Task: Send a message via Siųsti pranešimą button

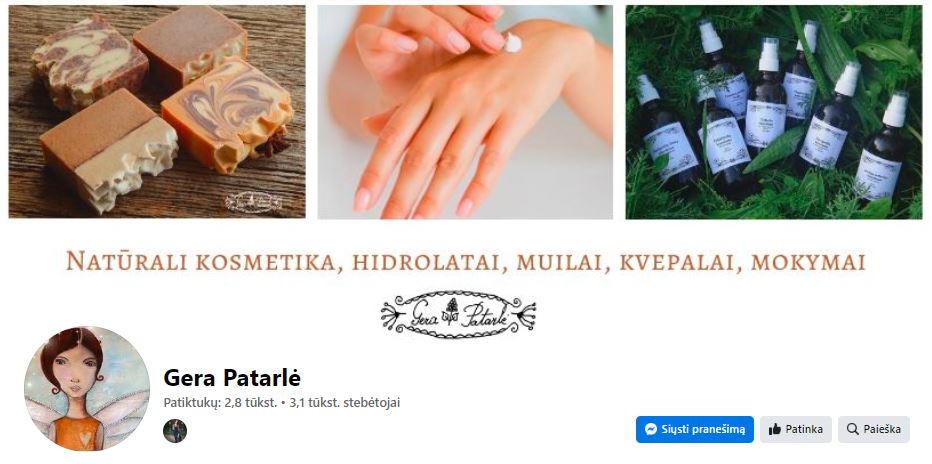Action: pyautogui.click(x=695, y=430)
